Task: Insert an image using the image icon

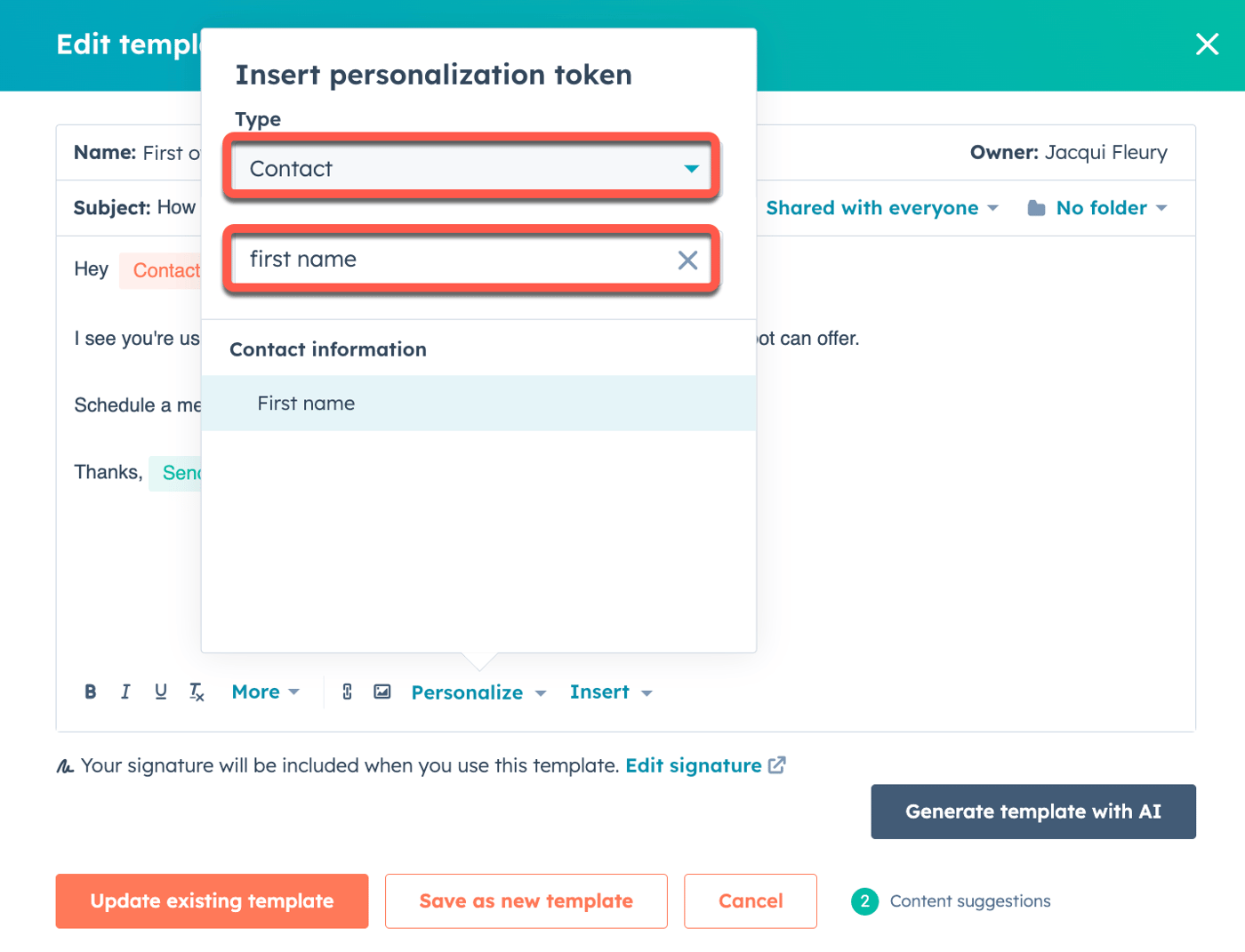Action: pos(382,692)
